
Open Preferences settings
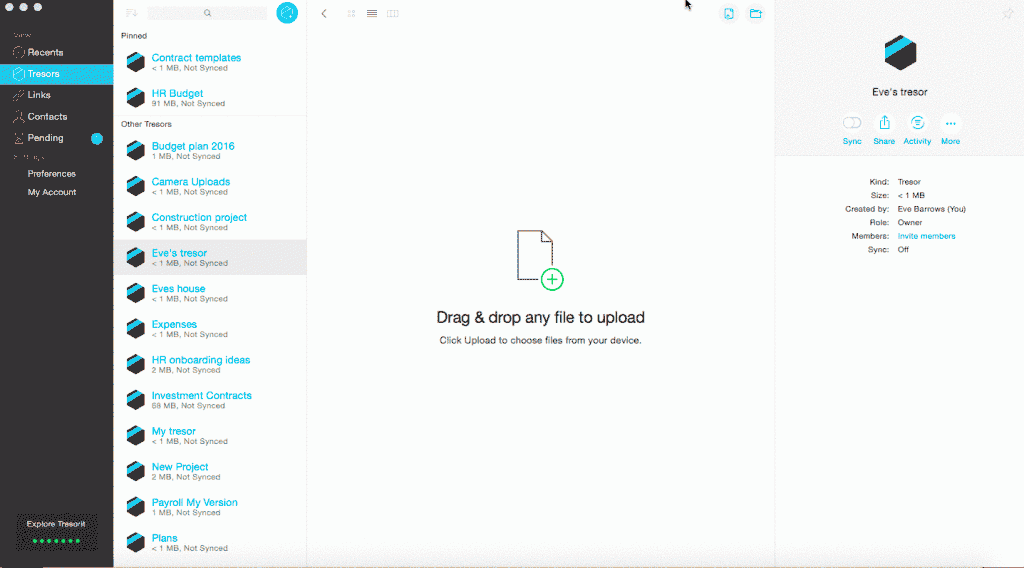(52, 174)
